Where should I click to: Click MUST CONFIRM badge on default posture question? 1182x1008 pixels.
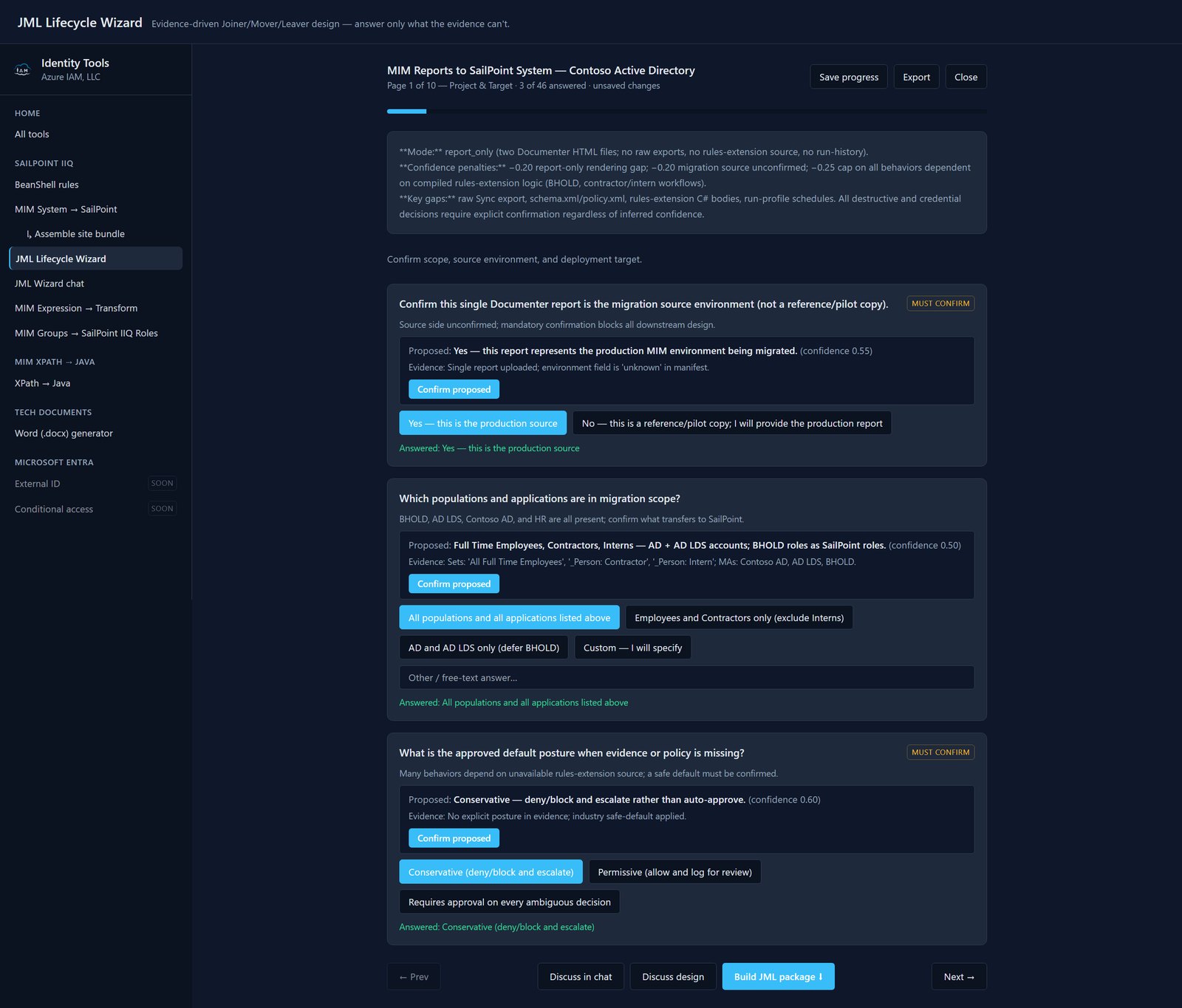tap(940, 752)
